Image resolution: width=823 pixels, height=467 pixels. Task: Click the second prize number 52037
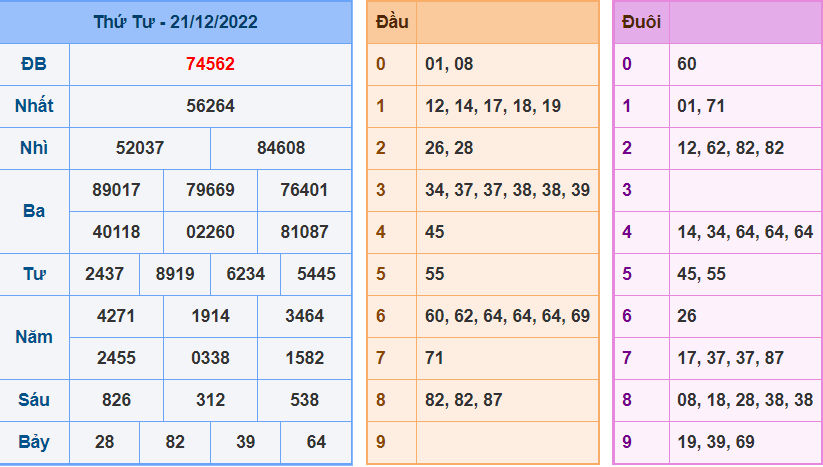140,148
